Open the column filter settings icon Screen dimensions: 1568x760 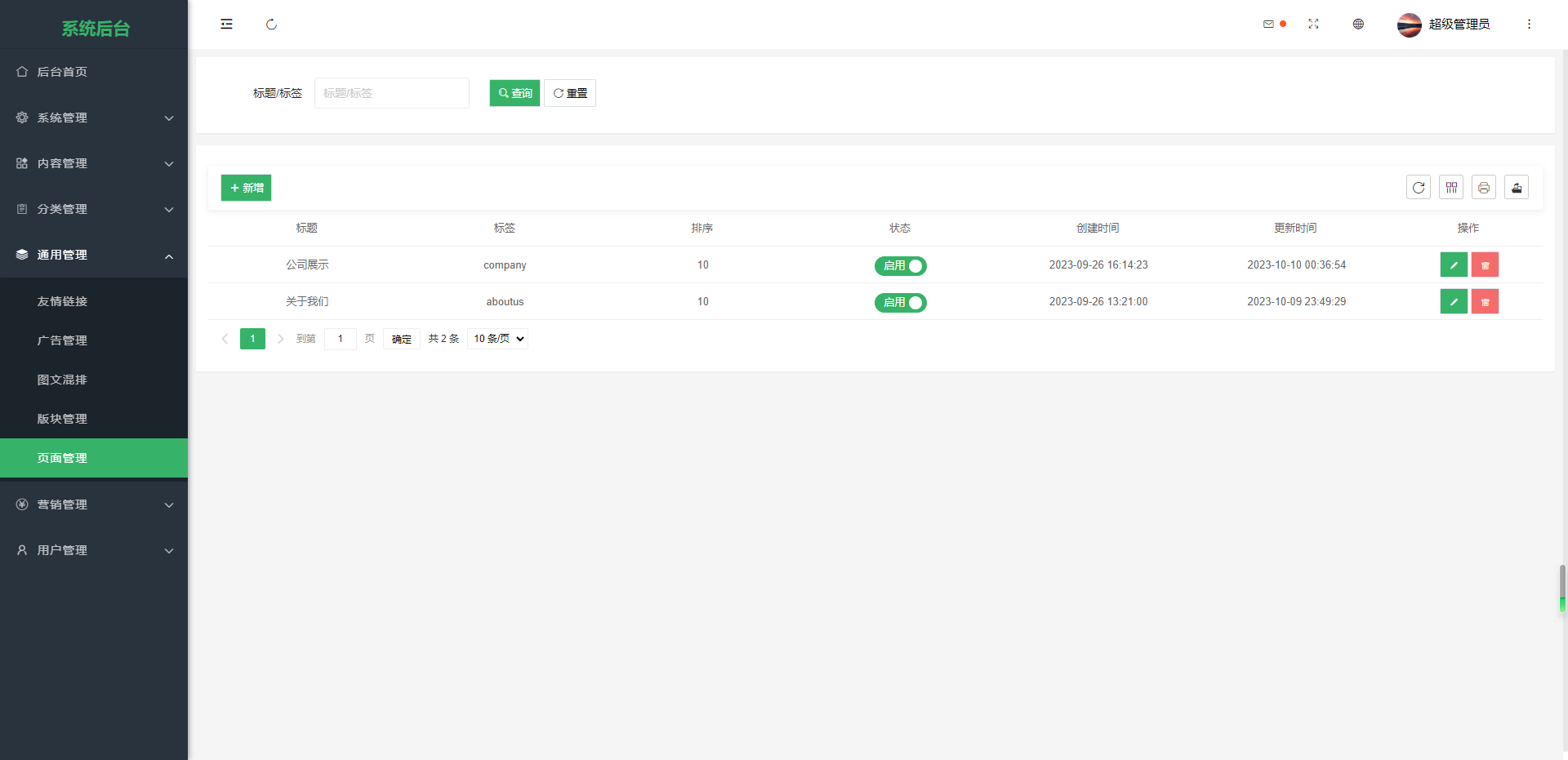pos(1451,188)
